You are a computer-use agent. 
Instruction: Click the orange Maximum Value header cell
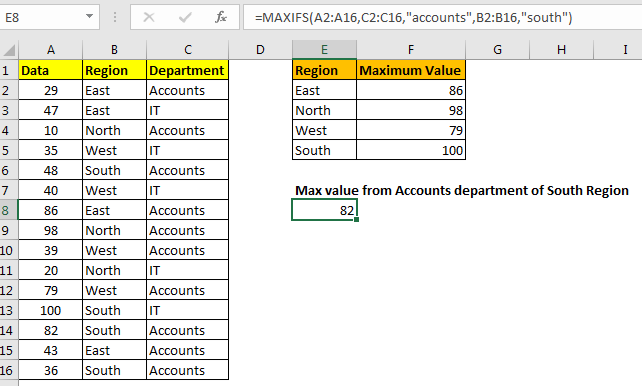[411, 70]
